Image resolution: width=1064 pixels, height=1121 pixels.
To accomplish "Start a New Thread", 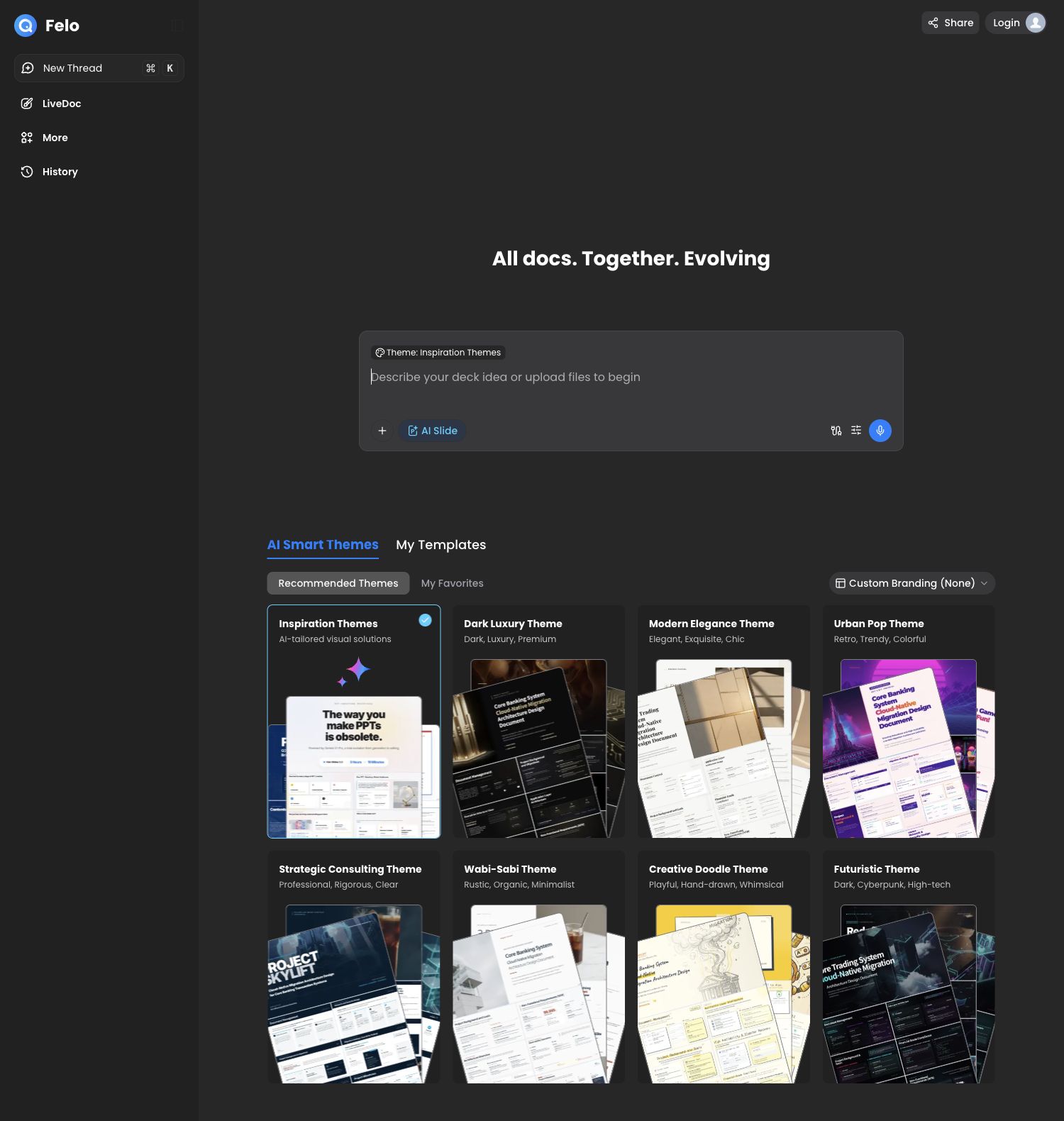I will point(99,68).
